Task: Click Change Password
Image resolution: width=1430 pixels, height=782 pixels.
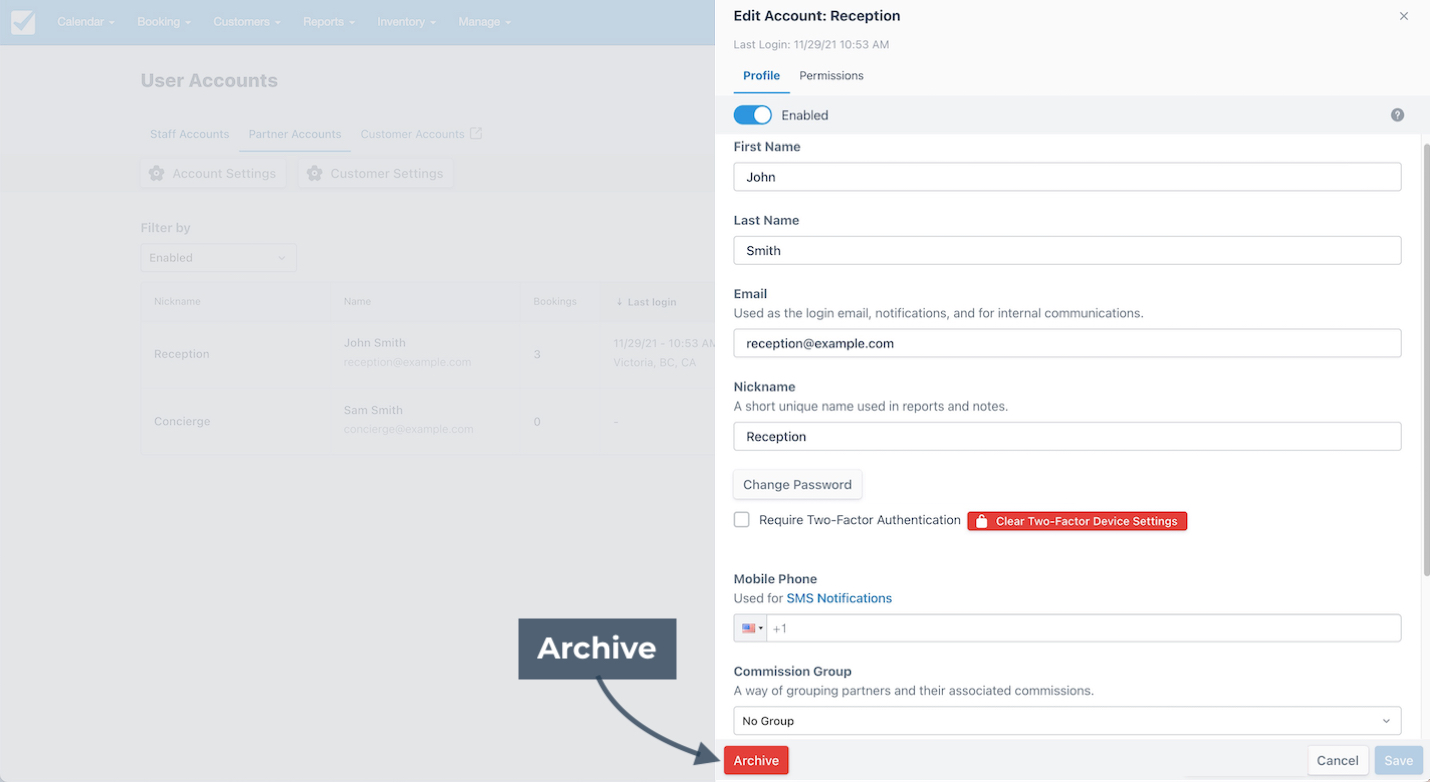Action: point(797,485)
